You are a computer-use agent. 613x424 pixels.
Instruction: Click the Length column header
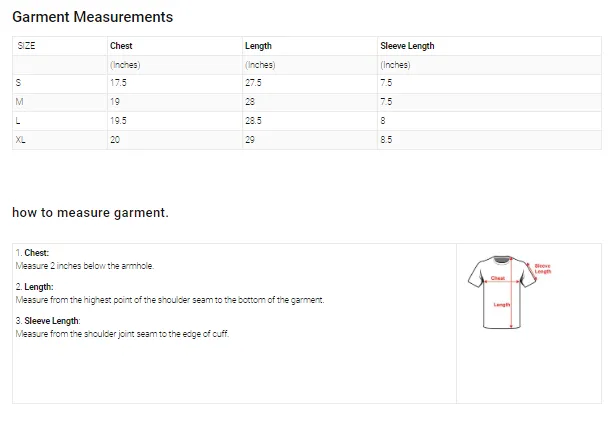pos(258,46)
